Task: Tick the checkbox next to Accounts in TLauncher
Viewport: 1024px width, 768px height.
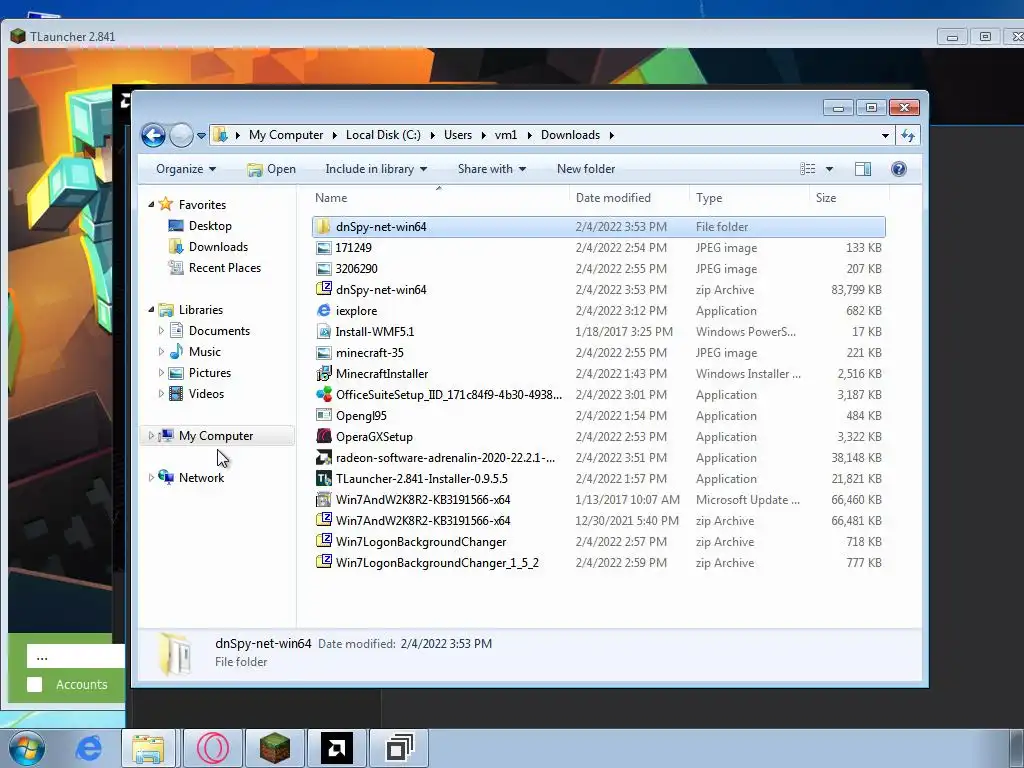Action: pos(35,684)
